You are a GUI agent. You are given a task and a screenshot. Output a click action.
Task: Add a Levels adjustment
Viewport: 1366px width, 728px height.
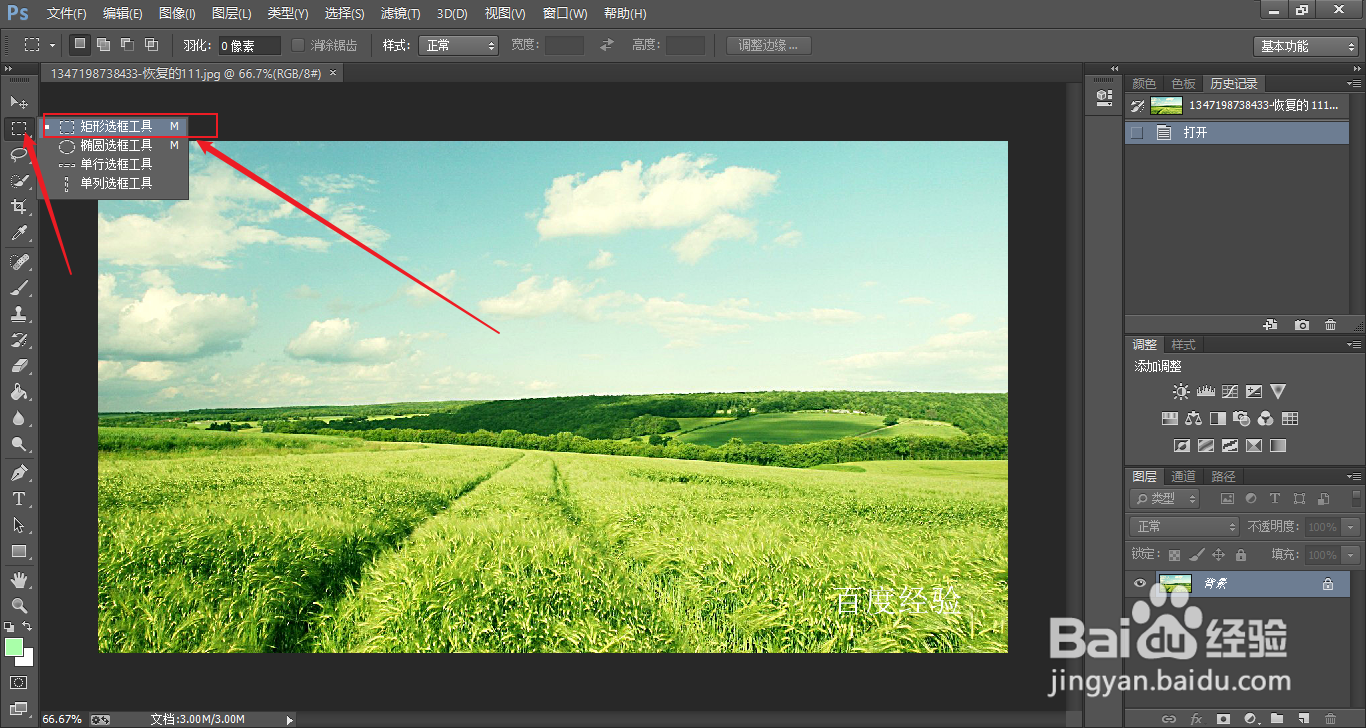1205,392
